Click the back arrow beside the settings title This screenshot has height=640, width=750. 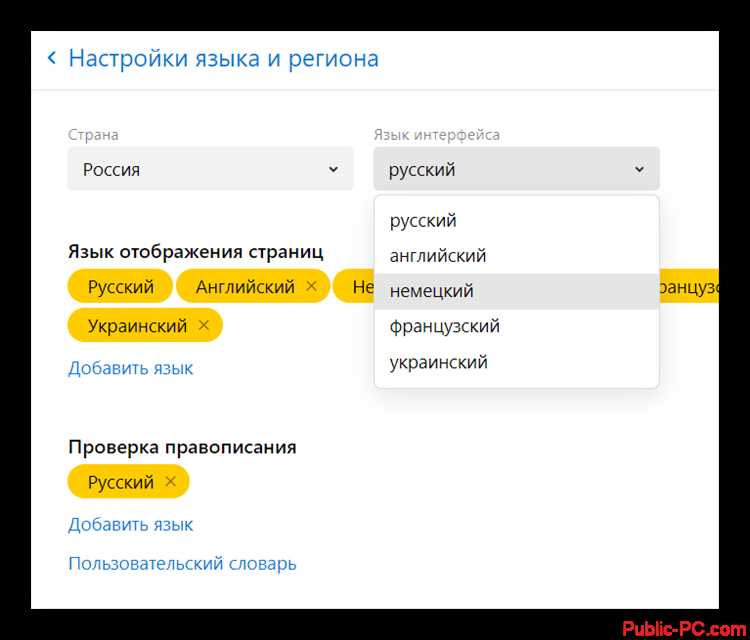pyautogui.click(x=52, y=59)
